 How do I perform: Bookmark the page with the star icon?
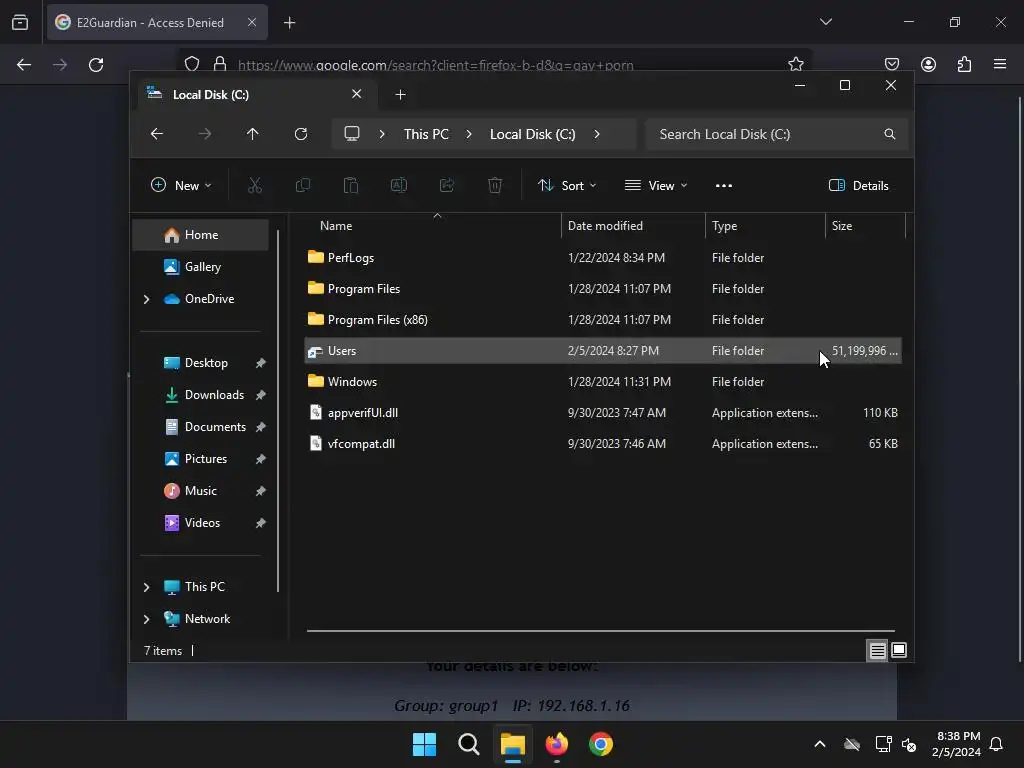point(795,64)
